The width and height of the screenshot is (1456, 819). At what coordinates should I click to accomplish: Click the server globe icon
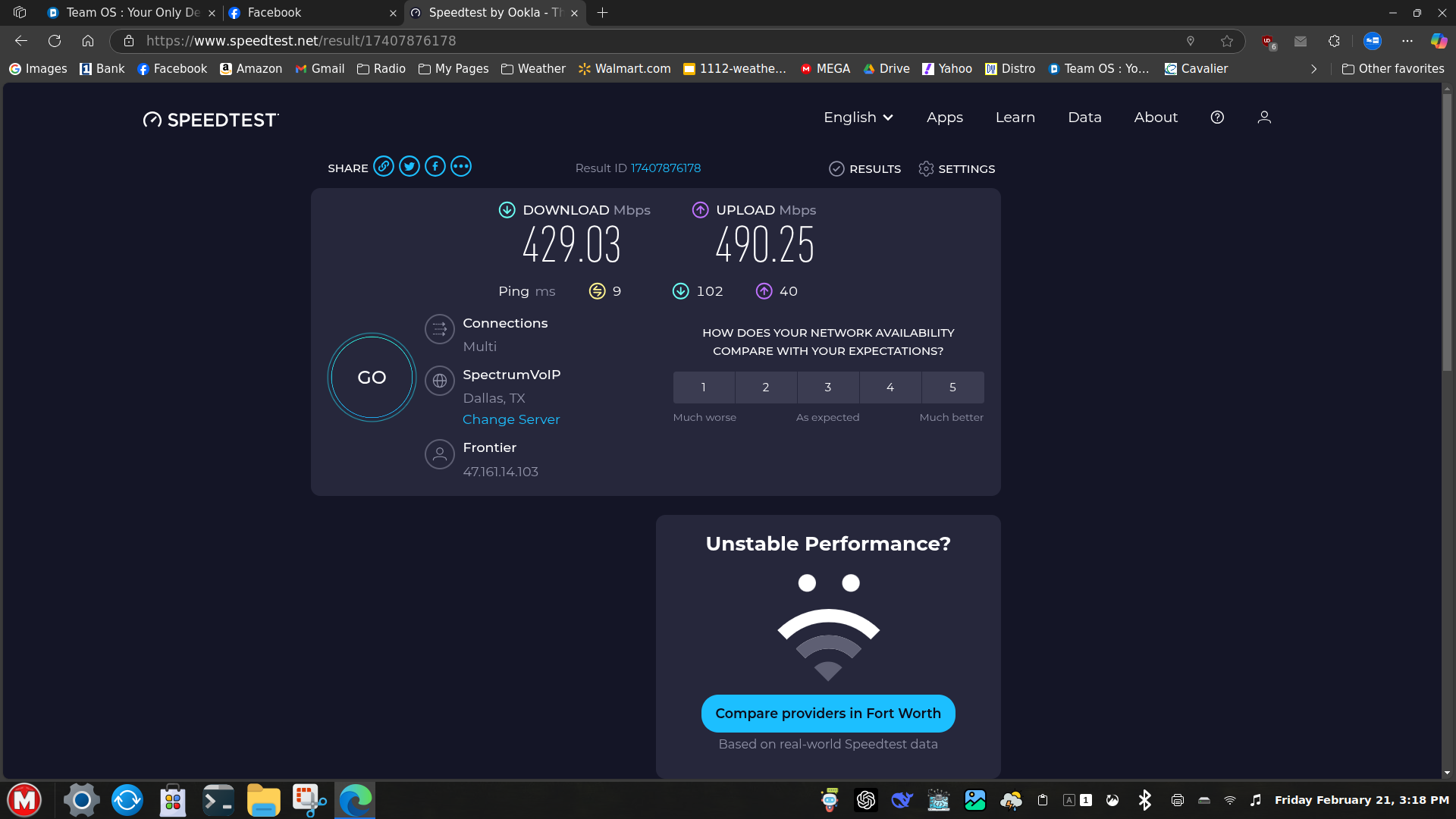pos(440,381)
